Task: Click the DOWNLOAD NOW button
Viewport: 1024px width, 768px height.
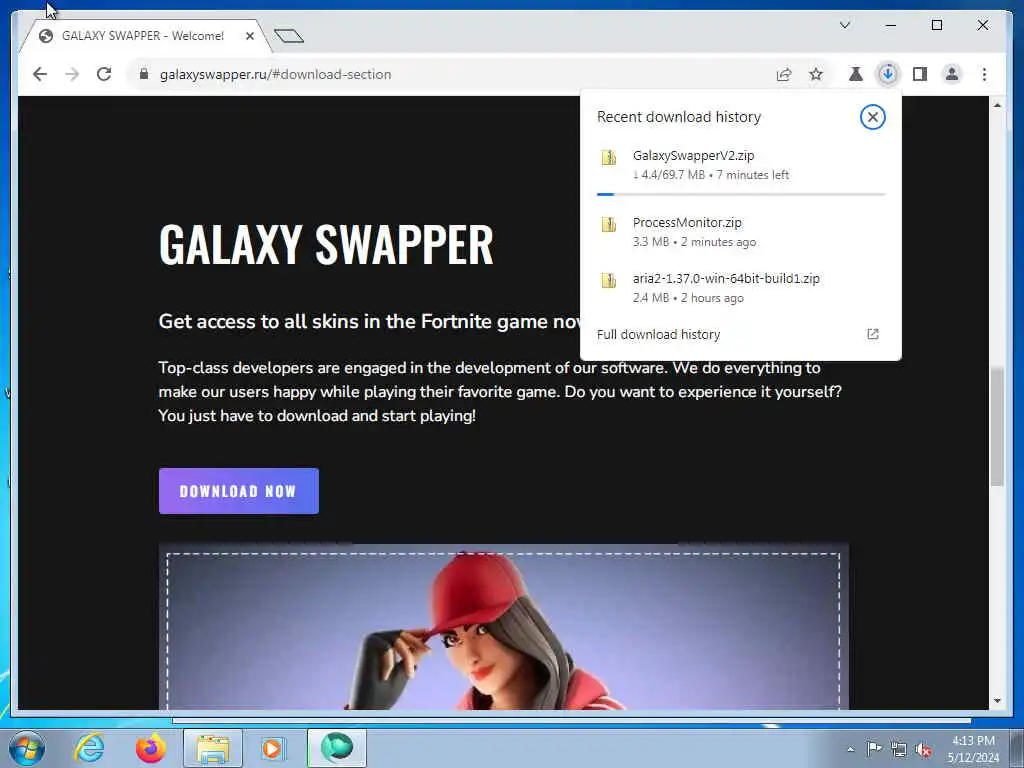Action: 238,491
